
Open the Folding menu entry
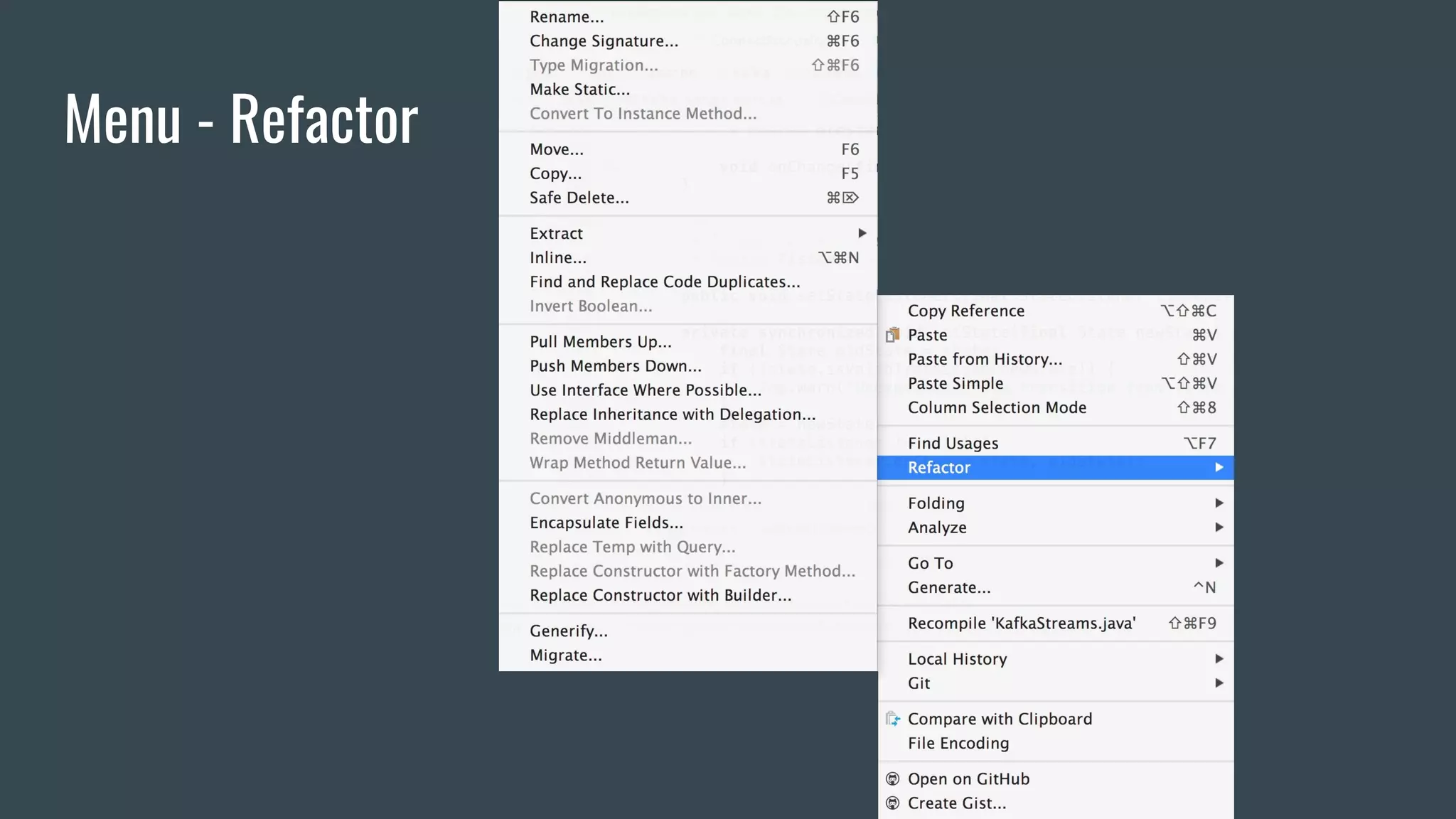coord(1056,503)
